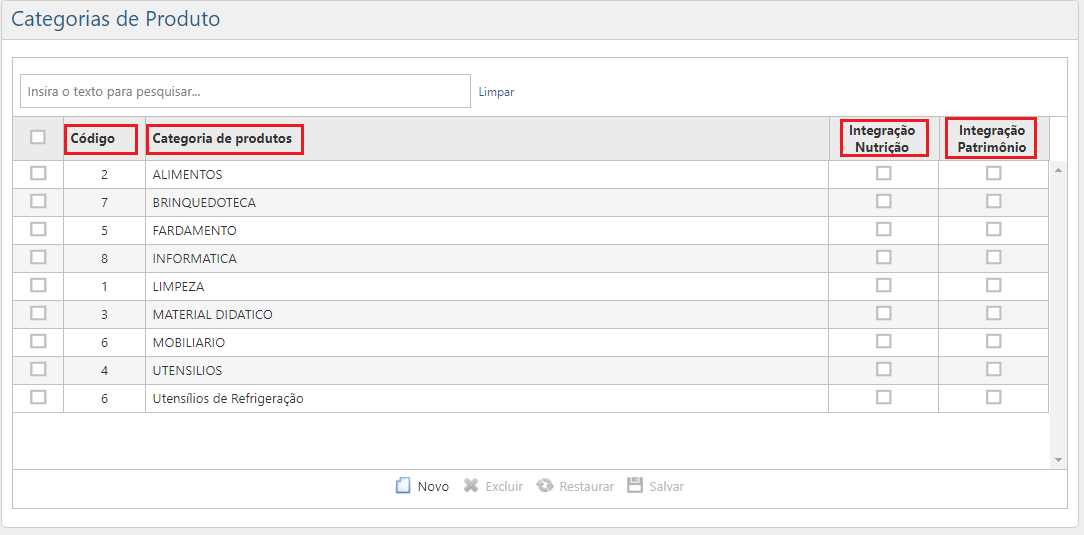Enable Integração Patrimônio for INFORMATICA

[x=993, y=257]
